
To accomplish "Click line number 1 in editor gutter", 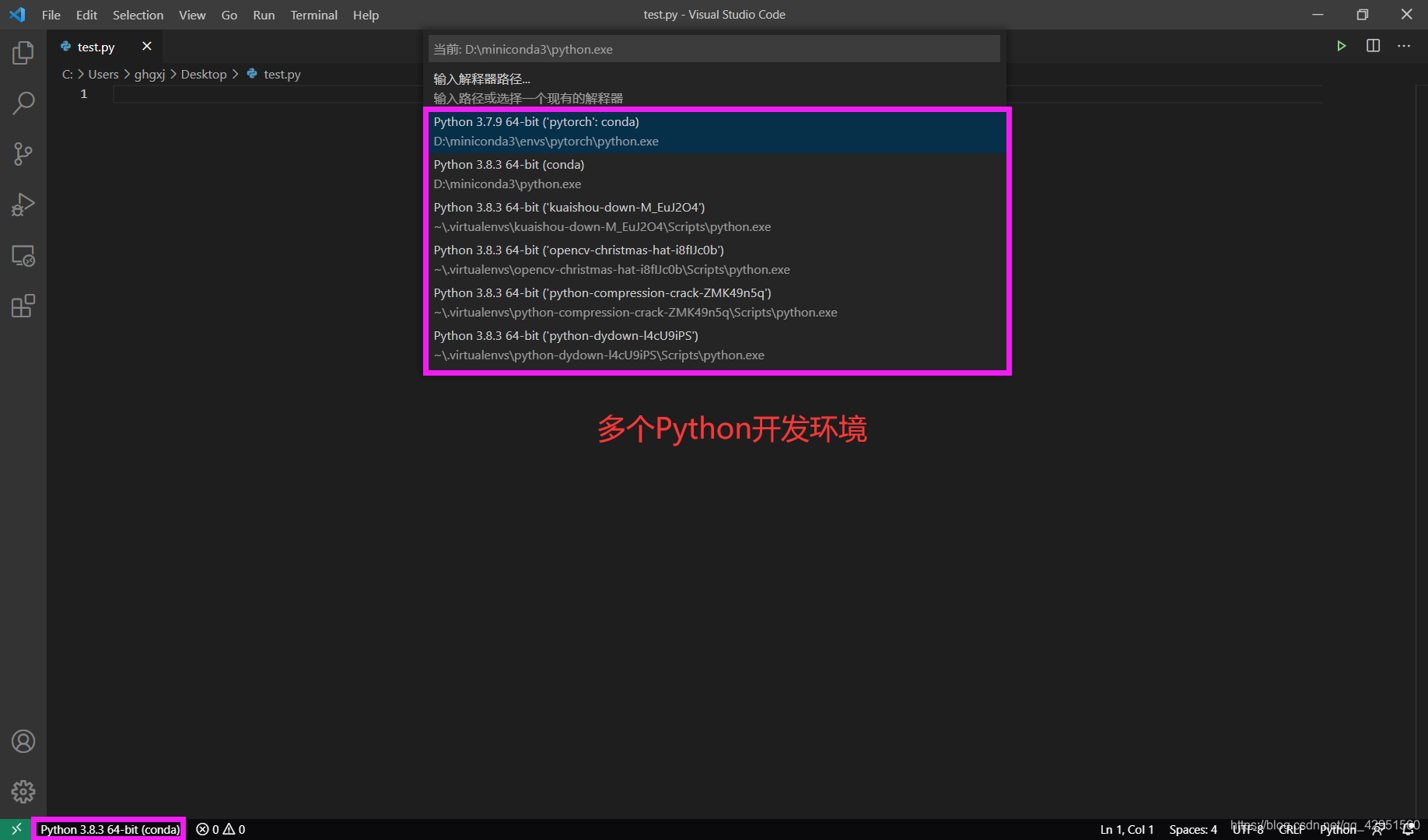I will click(x=84, y=94).
